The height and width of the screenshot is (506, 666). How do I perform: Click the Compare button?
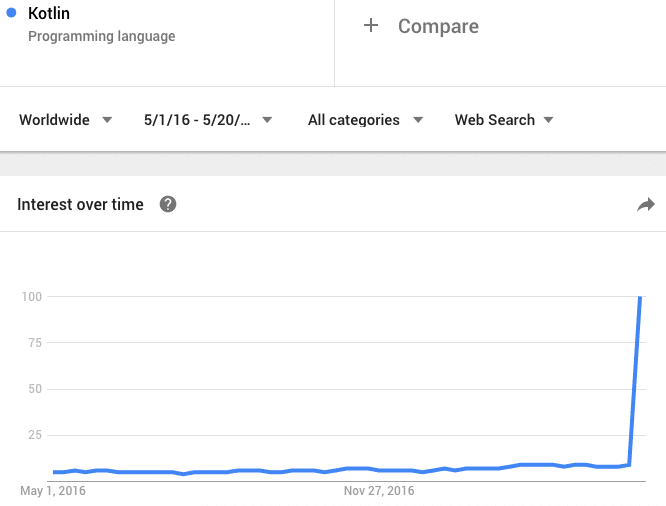pos(438,26)
